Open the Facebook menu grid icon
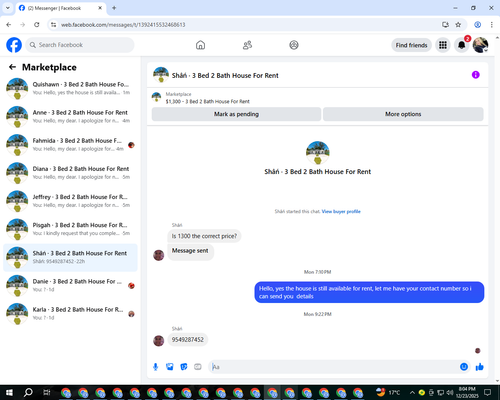The height and width of the screenshot is (400, 500). coord(443,45)
